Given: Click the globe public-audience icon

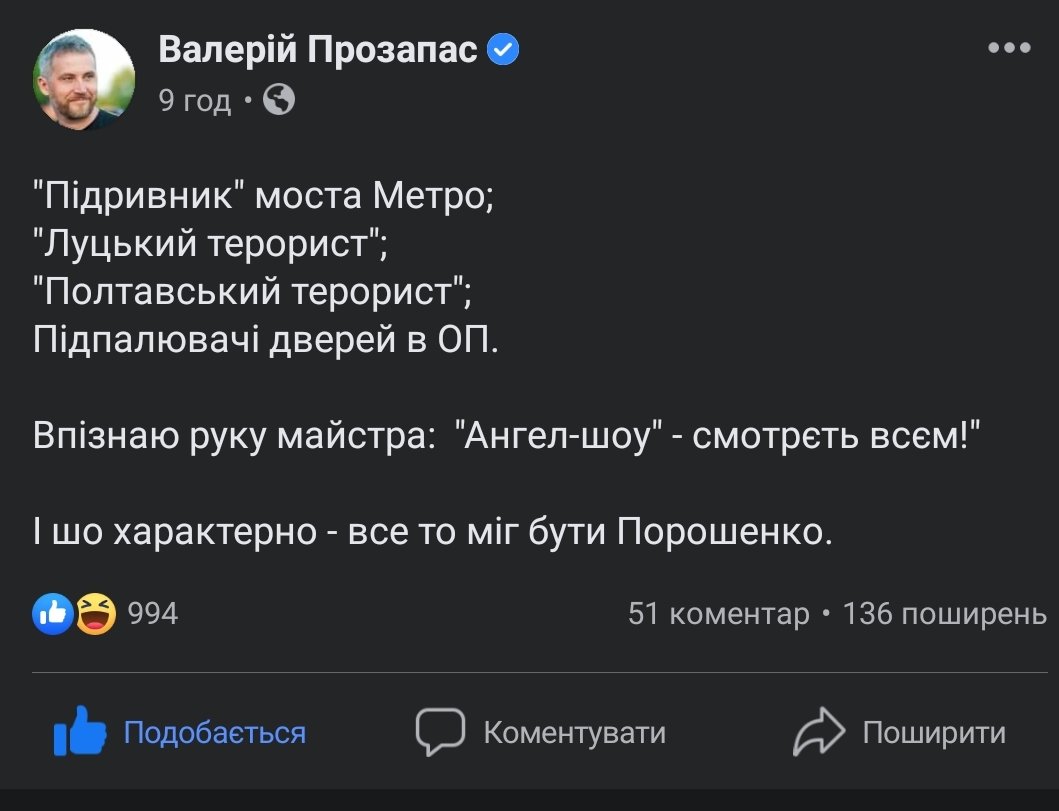Looking at the screenshot, I should click(278, 99).
